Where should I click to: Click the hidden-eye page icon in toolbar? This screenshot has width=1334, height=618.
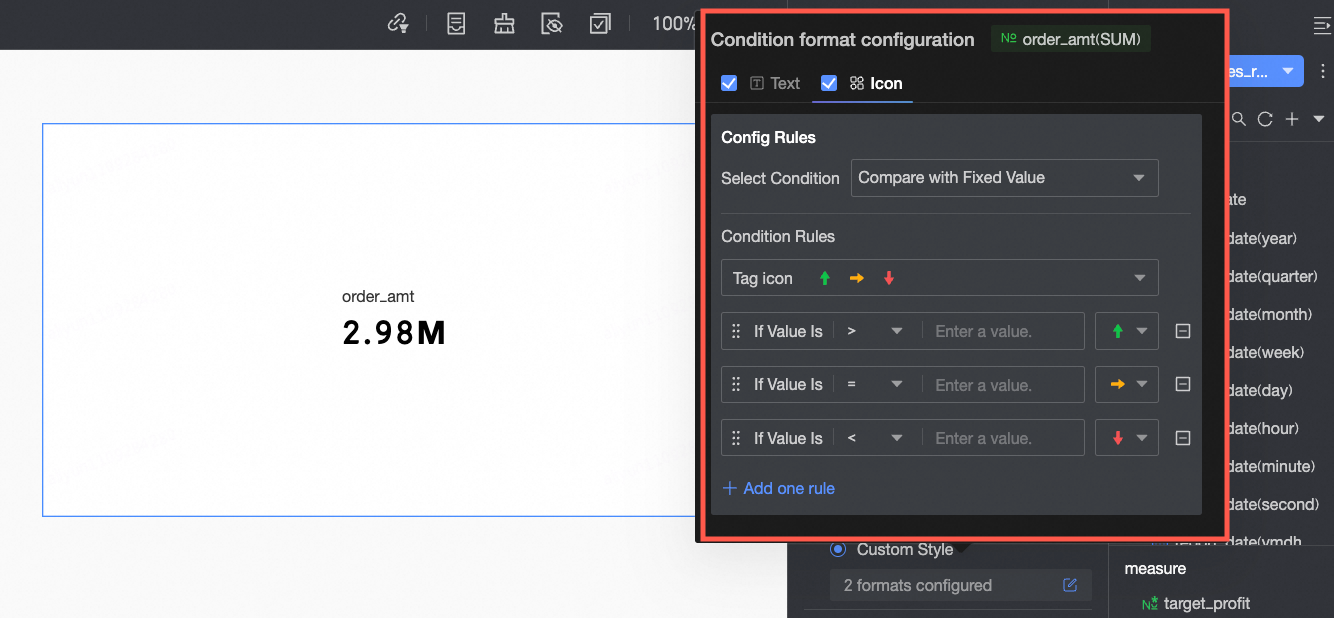tap(552, 23)
